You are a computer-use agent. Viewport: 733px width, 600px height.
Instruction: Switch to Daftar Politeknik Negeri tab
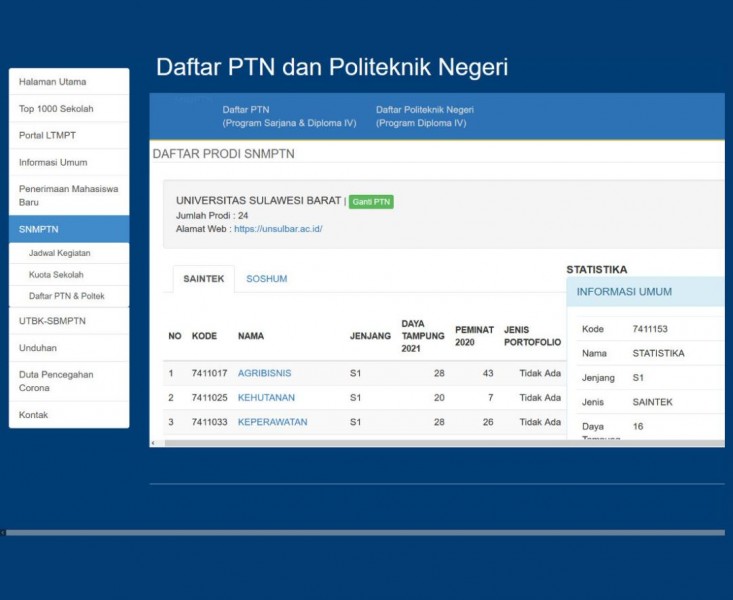click(x=424, y=116)
